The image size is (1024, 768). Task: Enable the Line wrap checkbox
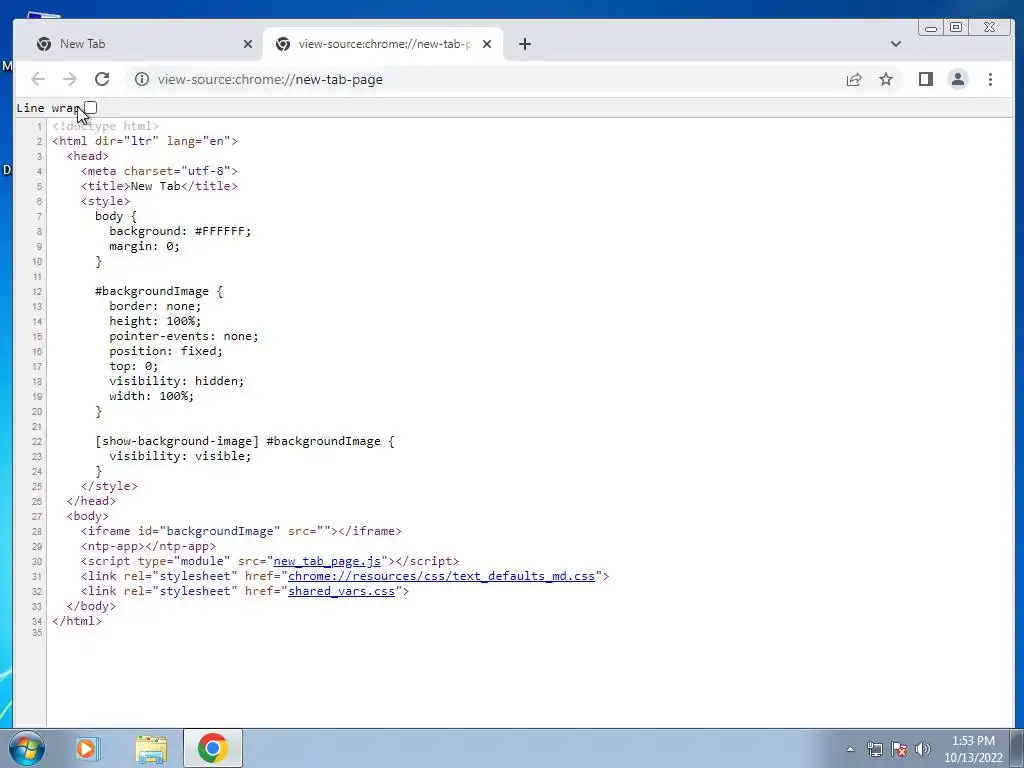tap(91, 108)
